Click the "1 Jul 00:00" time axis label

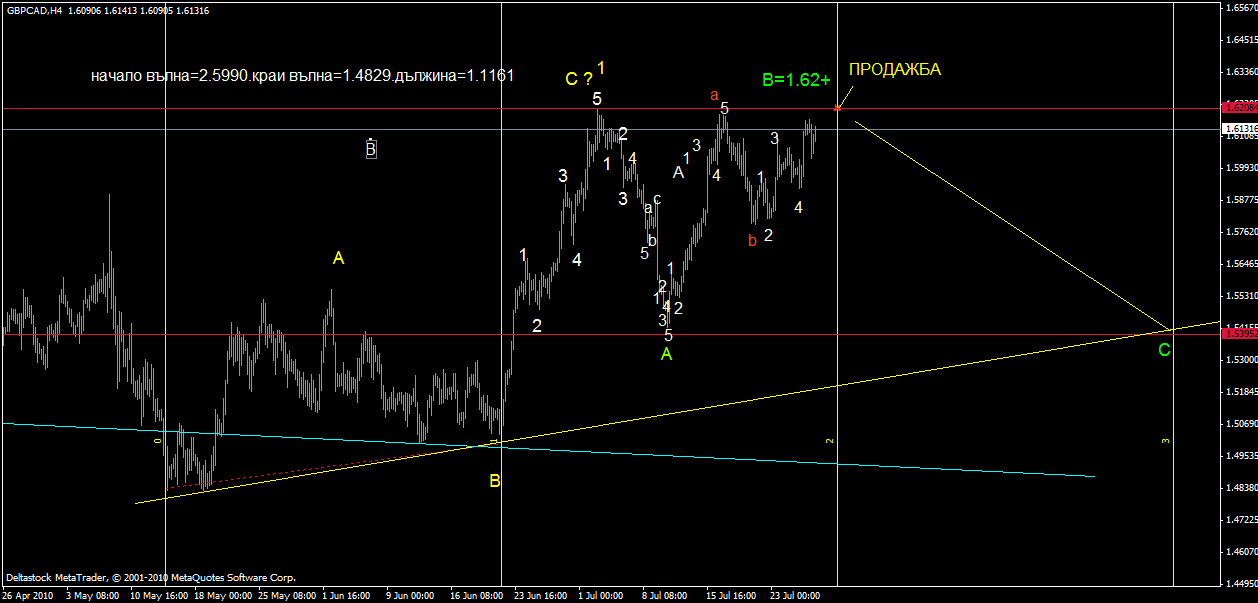(602, 595)
